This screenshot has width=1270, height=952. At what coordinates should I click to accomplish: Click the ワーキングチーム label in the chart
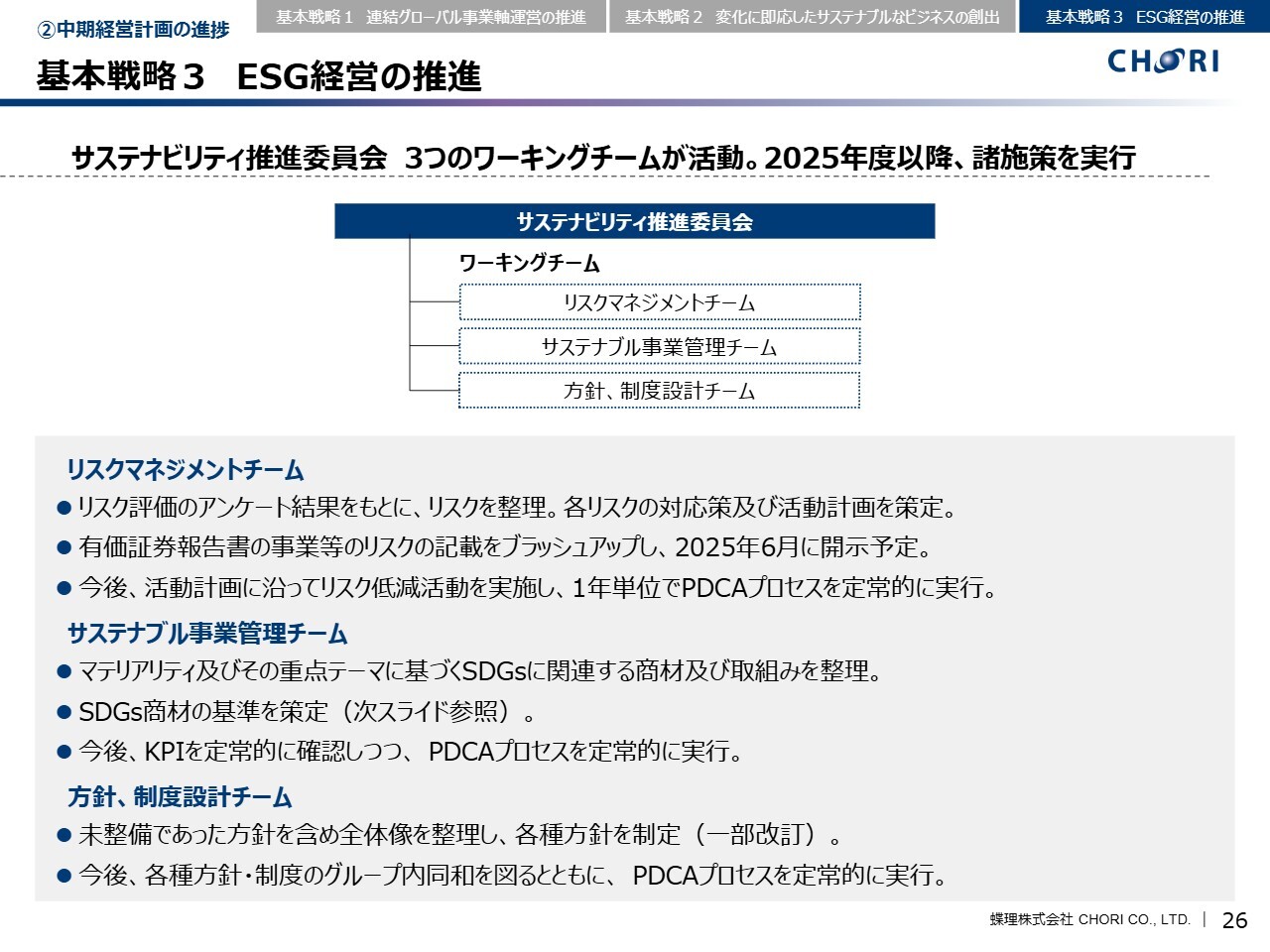pyautogui.click(x=529, y=264)
